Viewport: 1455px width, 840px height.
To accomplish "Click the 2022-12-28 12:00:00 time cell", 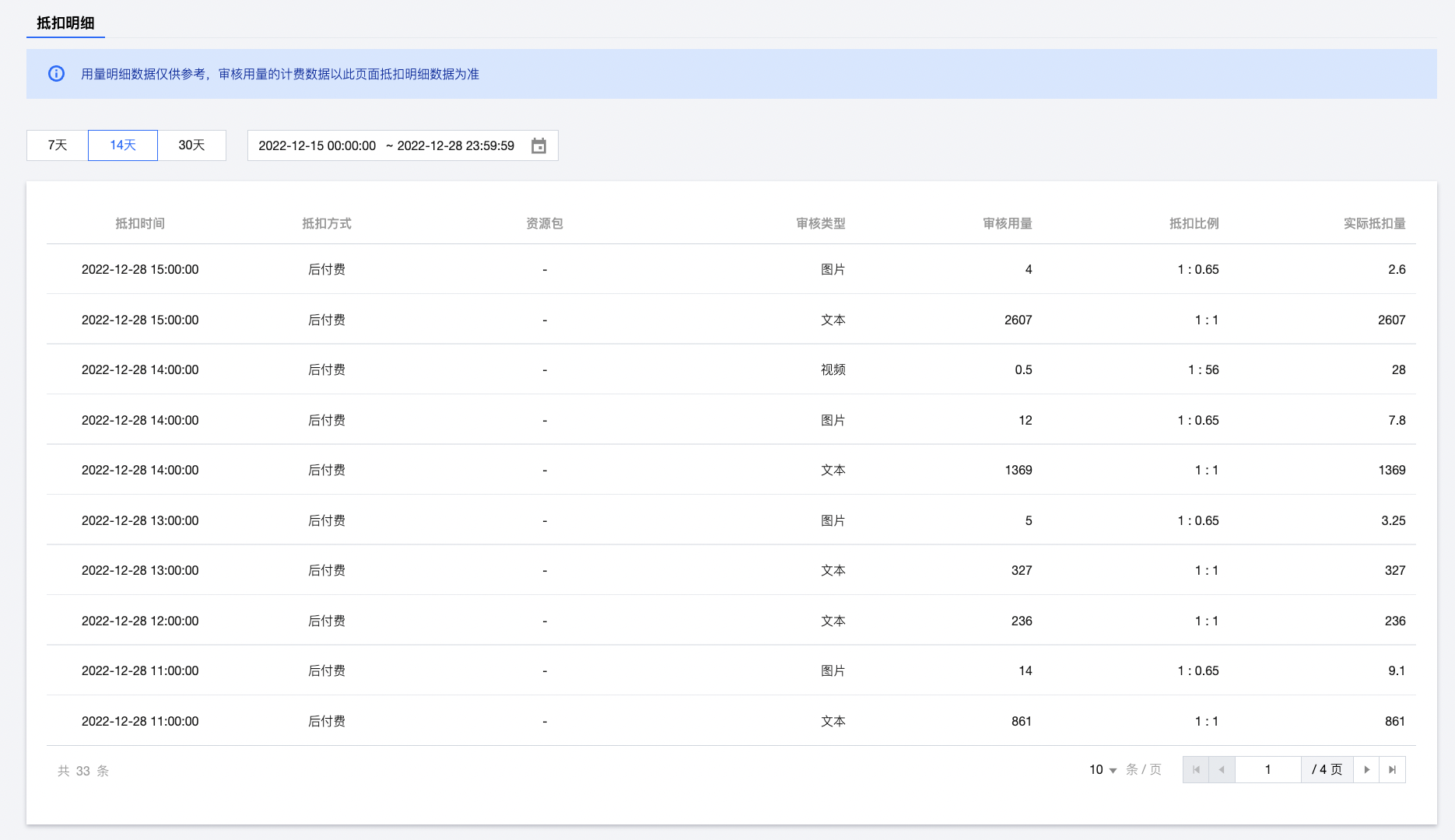I will coord(140,621).
